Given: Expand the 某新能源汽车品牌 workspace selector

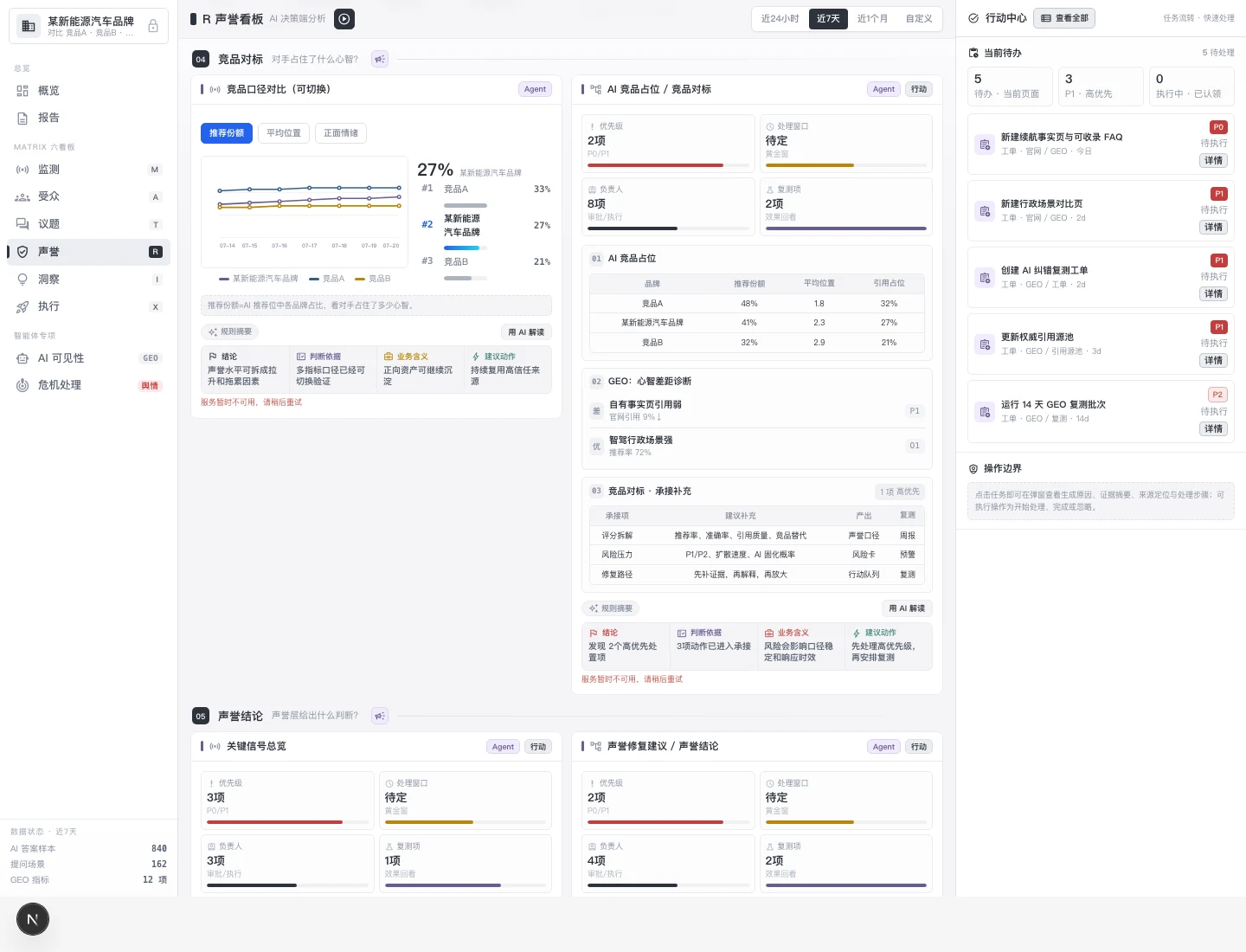Looking at the screenshot, I should 88,26.
